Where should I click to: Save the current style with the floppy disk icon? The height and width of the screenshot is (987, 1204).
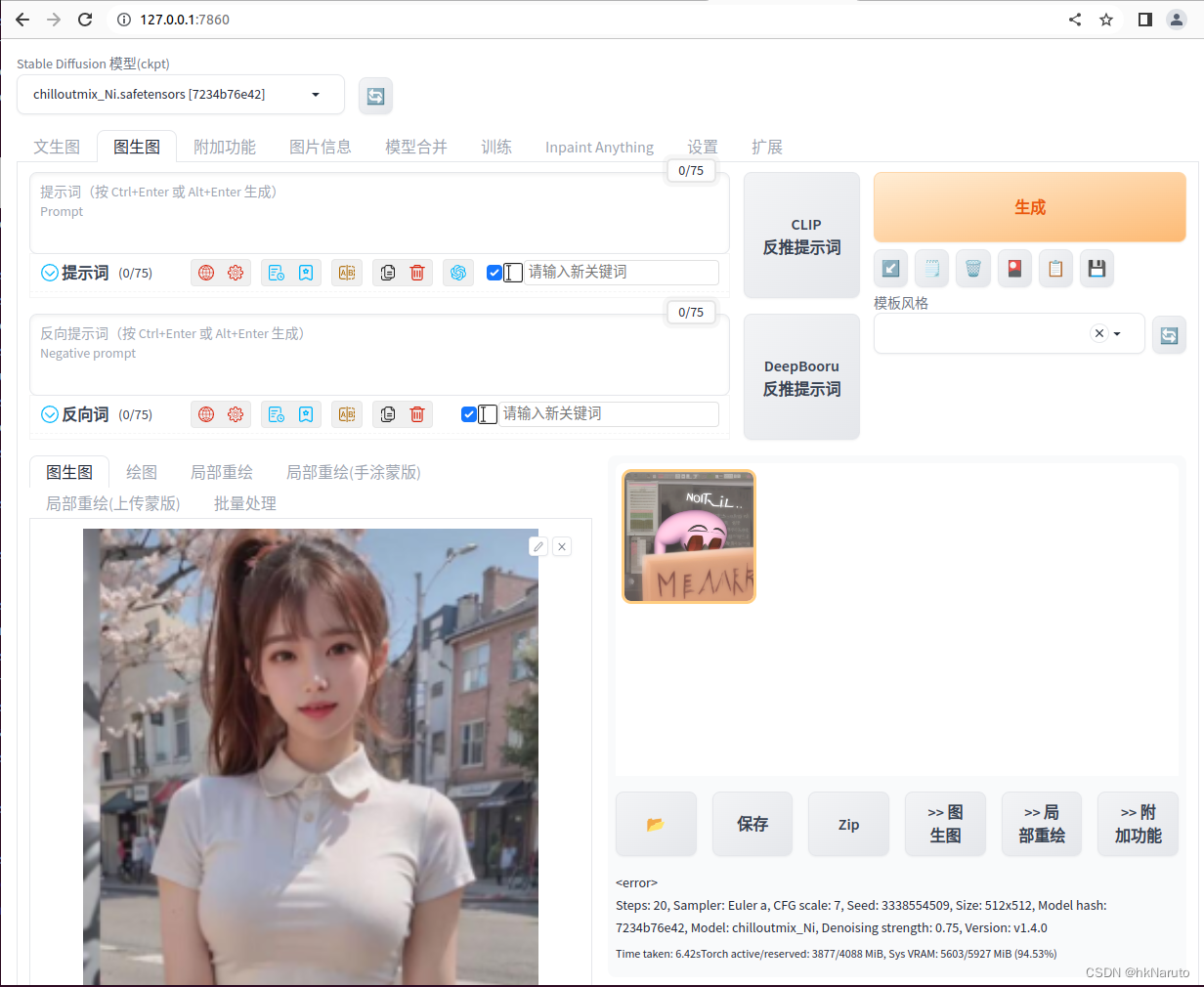pos(1096,269)
